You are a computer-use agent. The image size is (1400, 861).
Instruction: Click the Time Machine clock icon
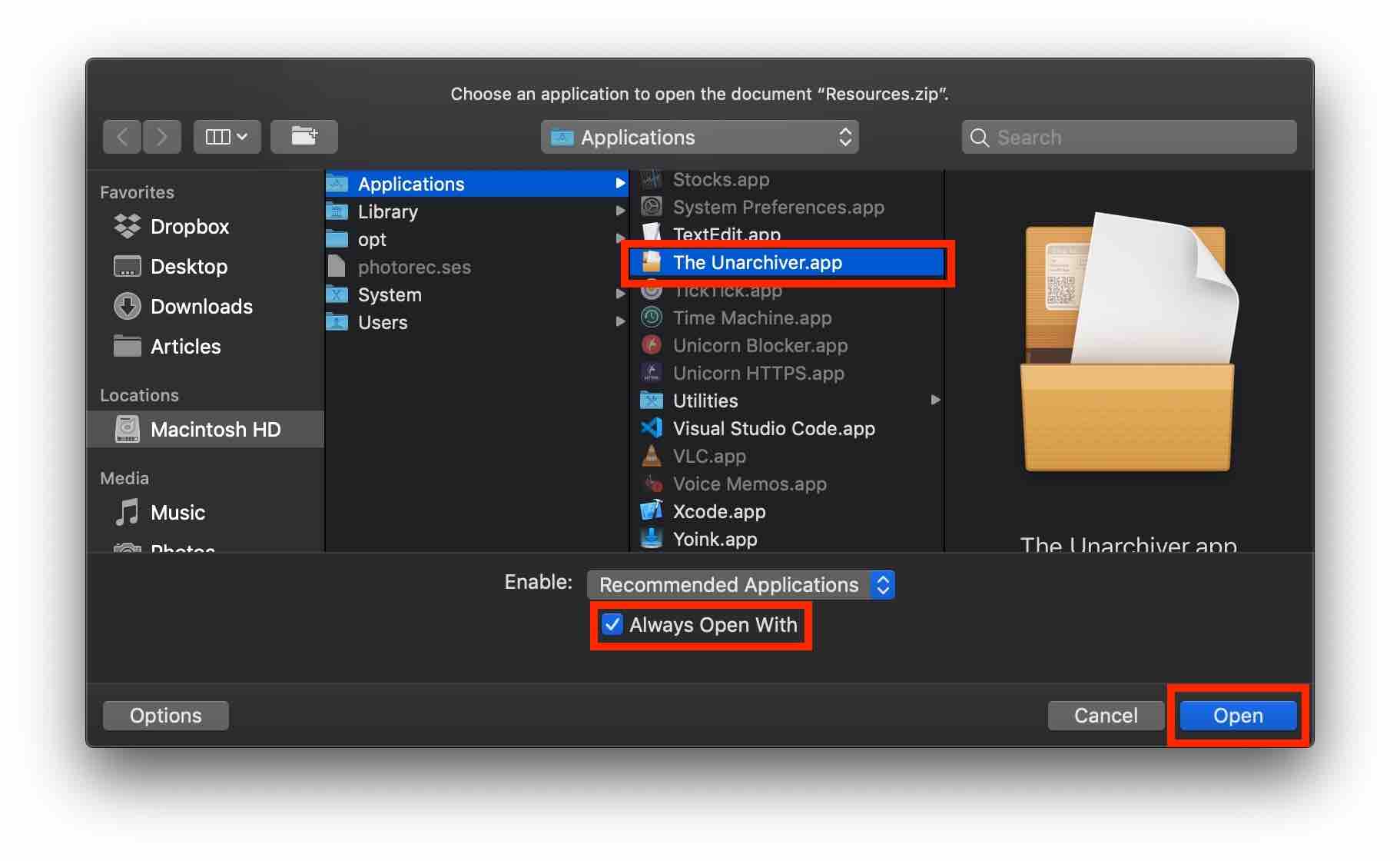tap(652, 317)
